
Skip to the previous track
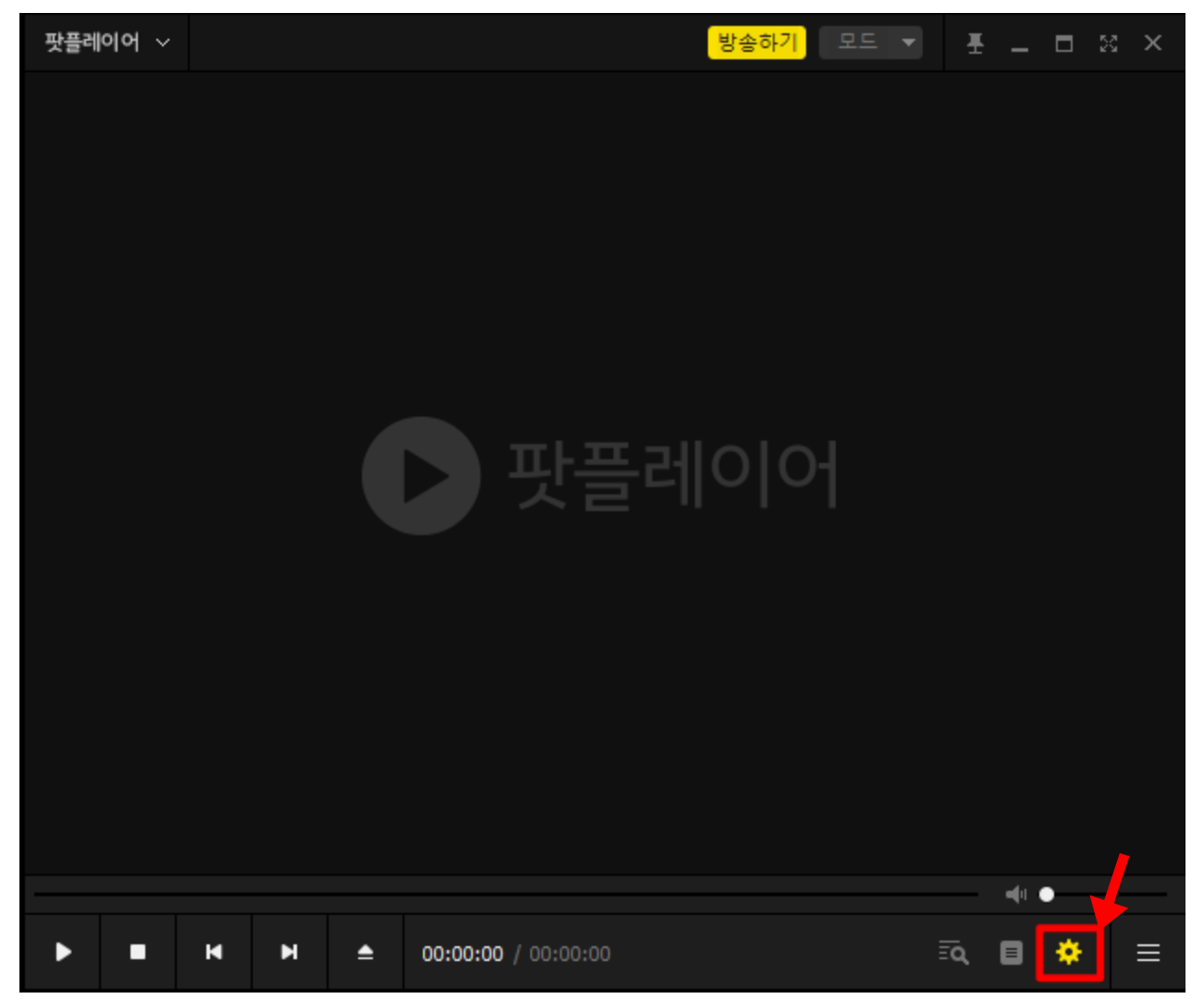click(x=214, y=952)
